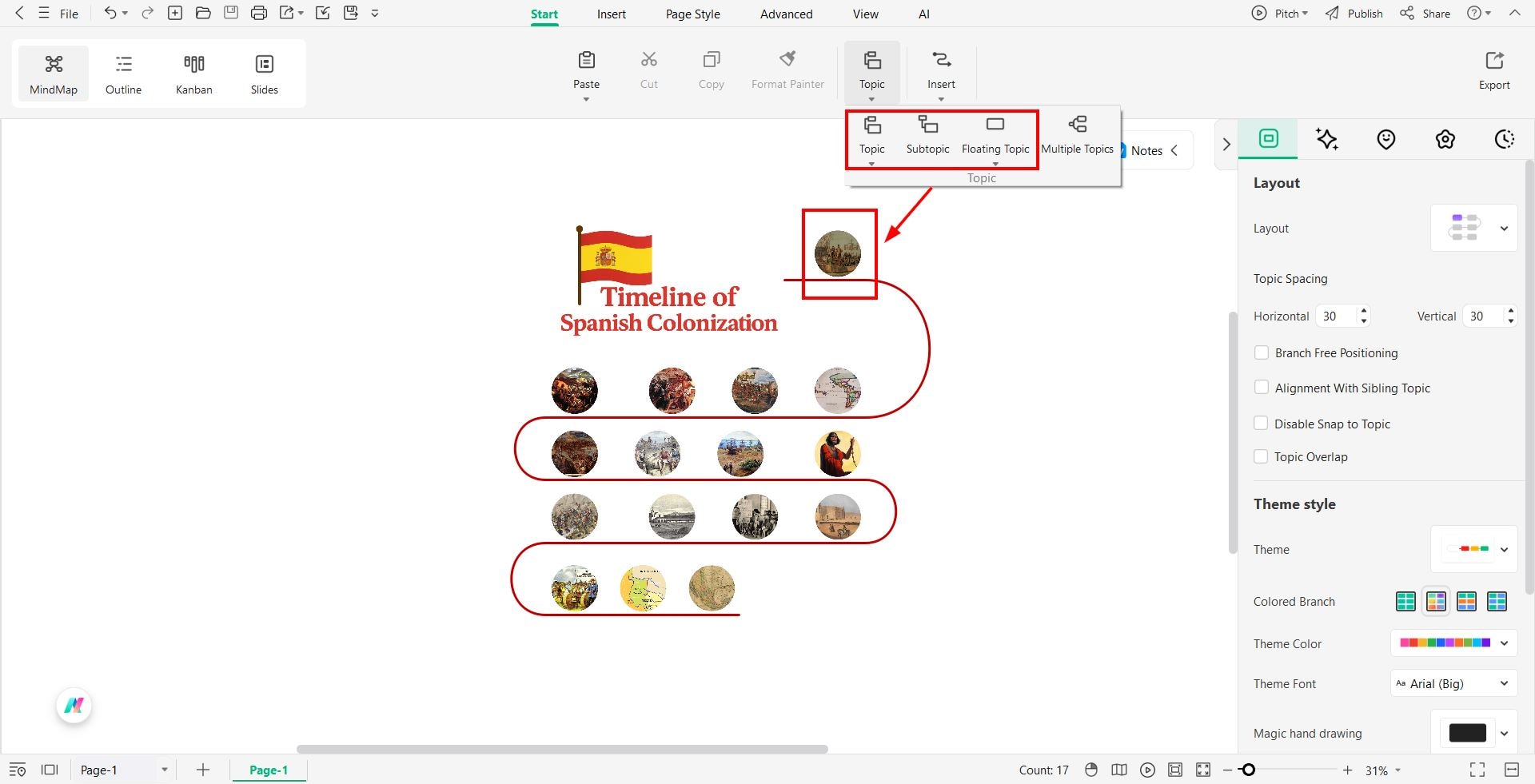
Task: Open the history clock tab in side panel
Action: (x=1505, y=139)
